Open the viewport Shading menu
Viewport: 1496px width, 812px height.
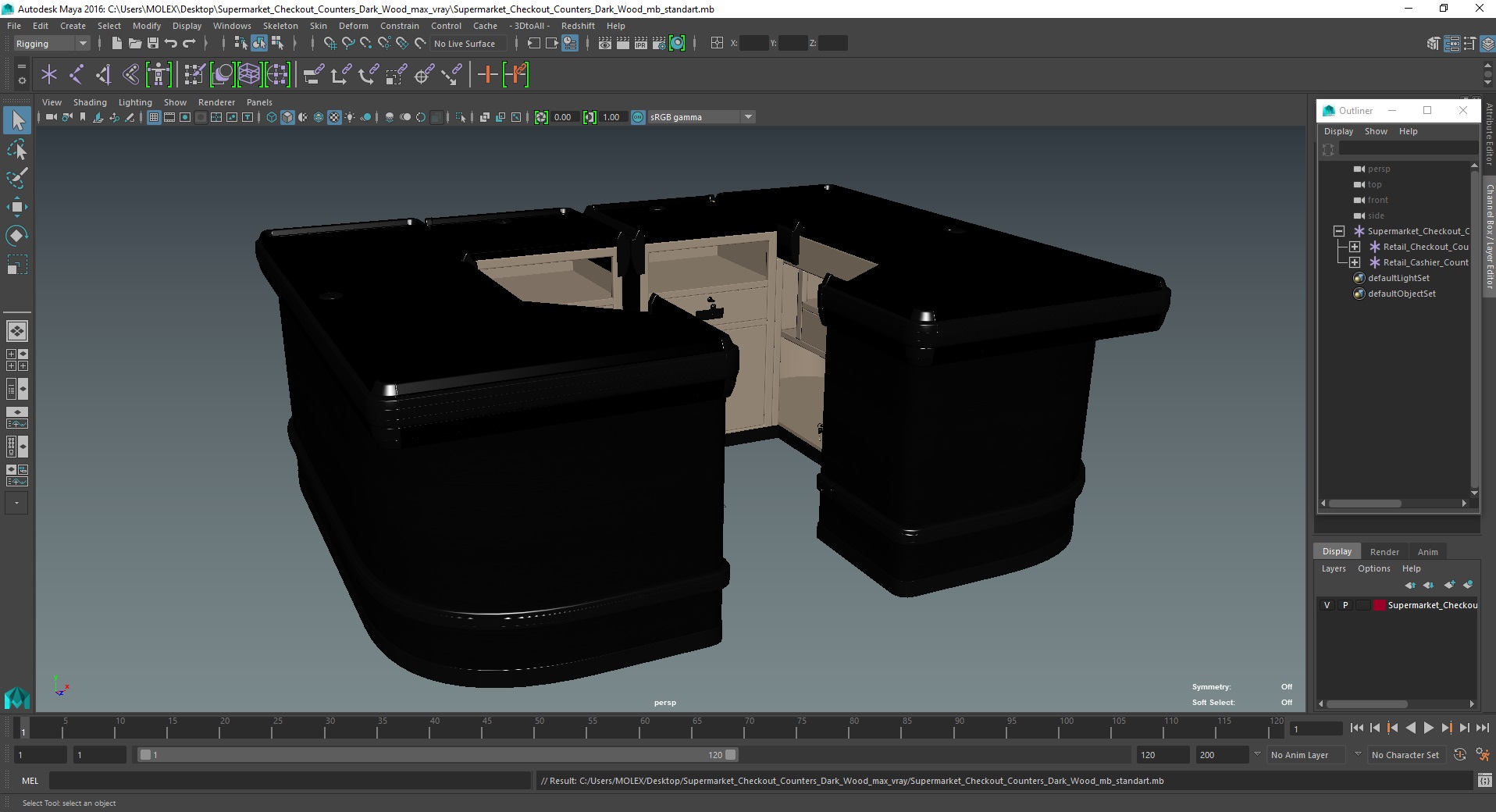(x=90, y=102)
